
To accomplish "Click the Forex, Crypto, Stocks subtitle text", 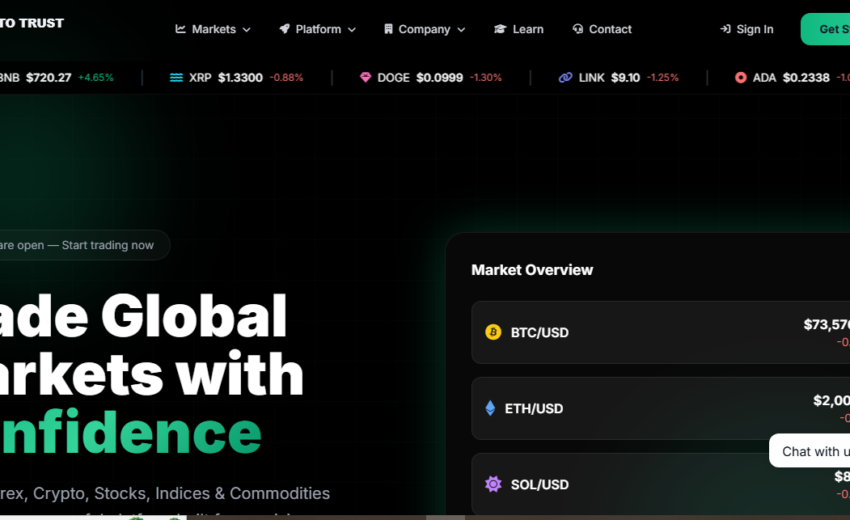I will tap(165, 493).
